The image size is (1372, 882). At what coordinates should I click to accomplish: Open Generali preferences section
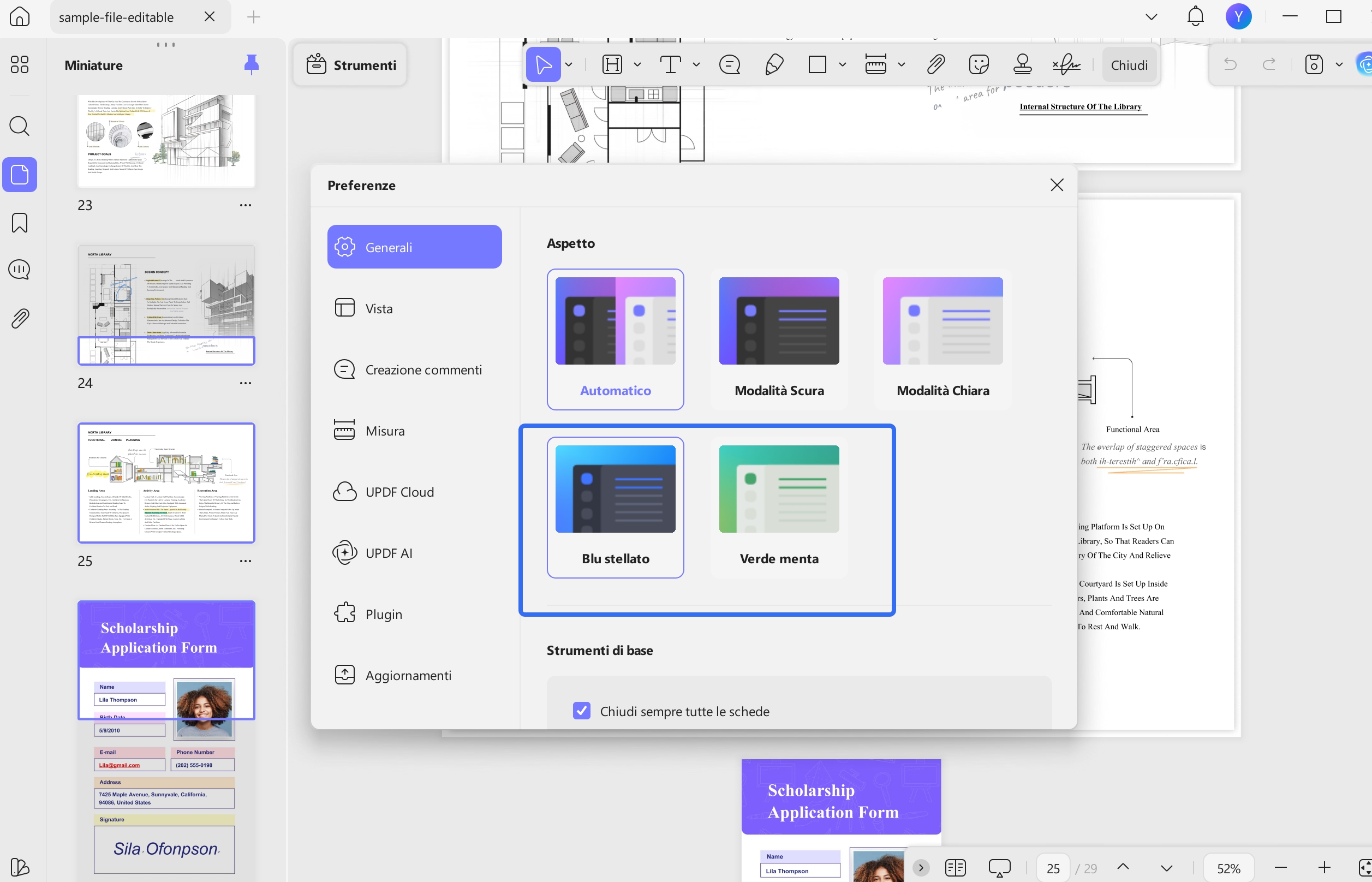415,247
